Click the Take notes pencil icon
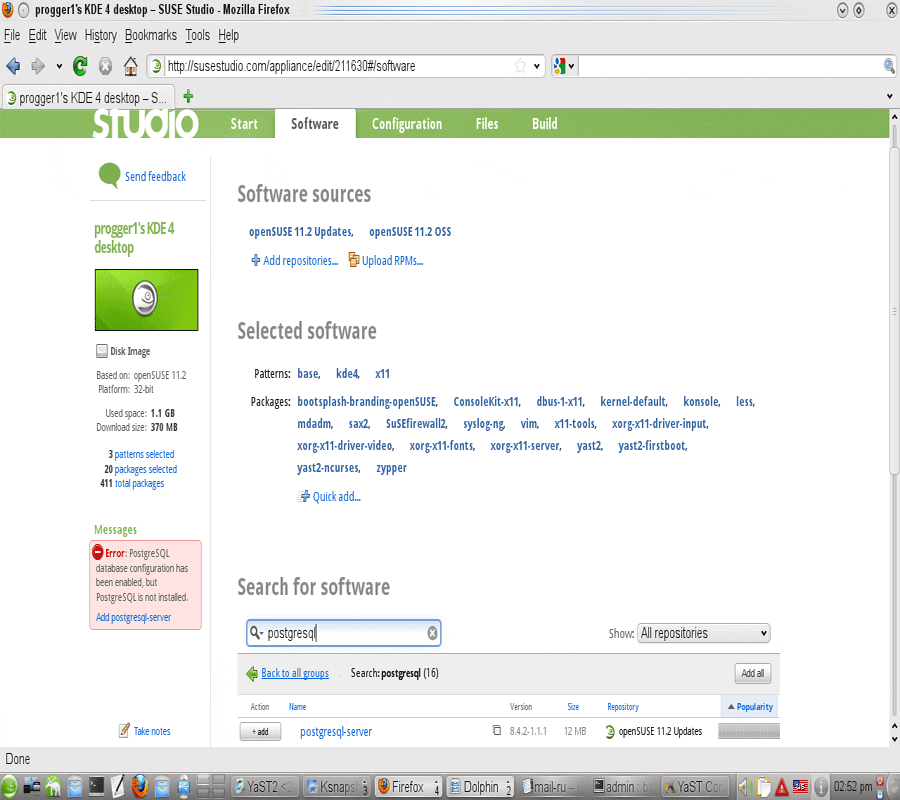 click(x=123, y=731)
